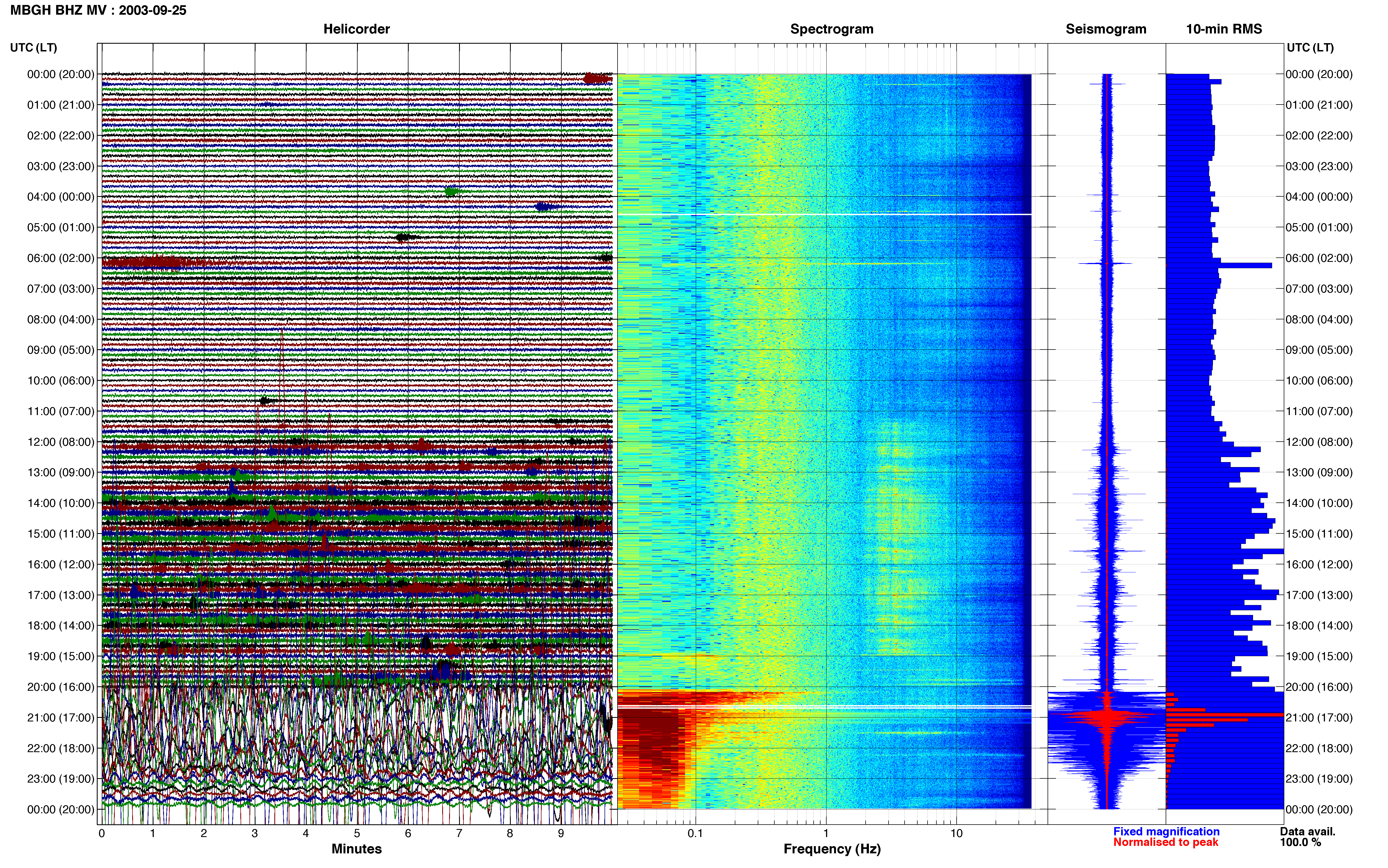1388x868 pixels.
Task: Click left time label 10:00 (06:00)
Action: pos(61,380)
